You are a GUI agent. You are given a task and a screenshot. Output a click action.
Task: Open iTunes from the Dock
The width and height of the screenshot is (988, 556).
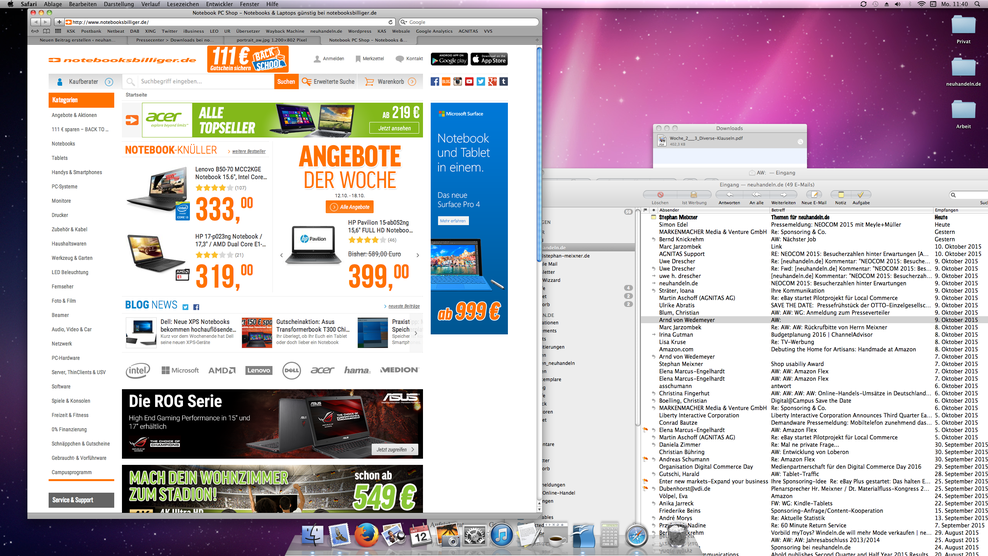tap(502, 536)
